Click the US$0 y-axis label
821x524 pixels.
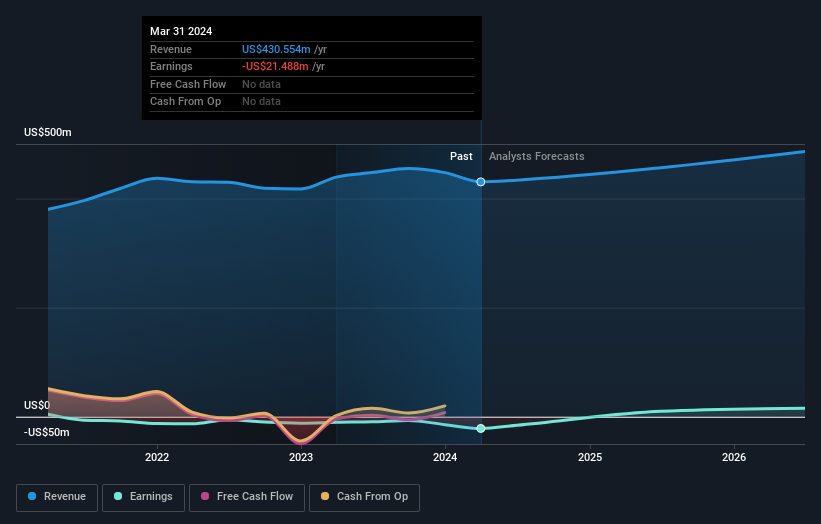37,405
